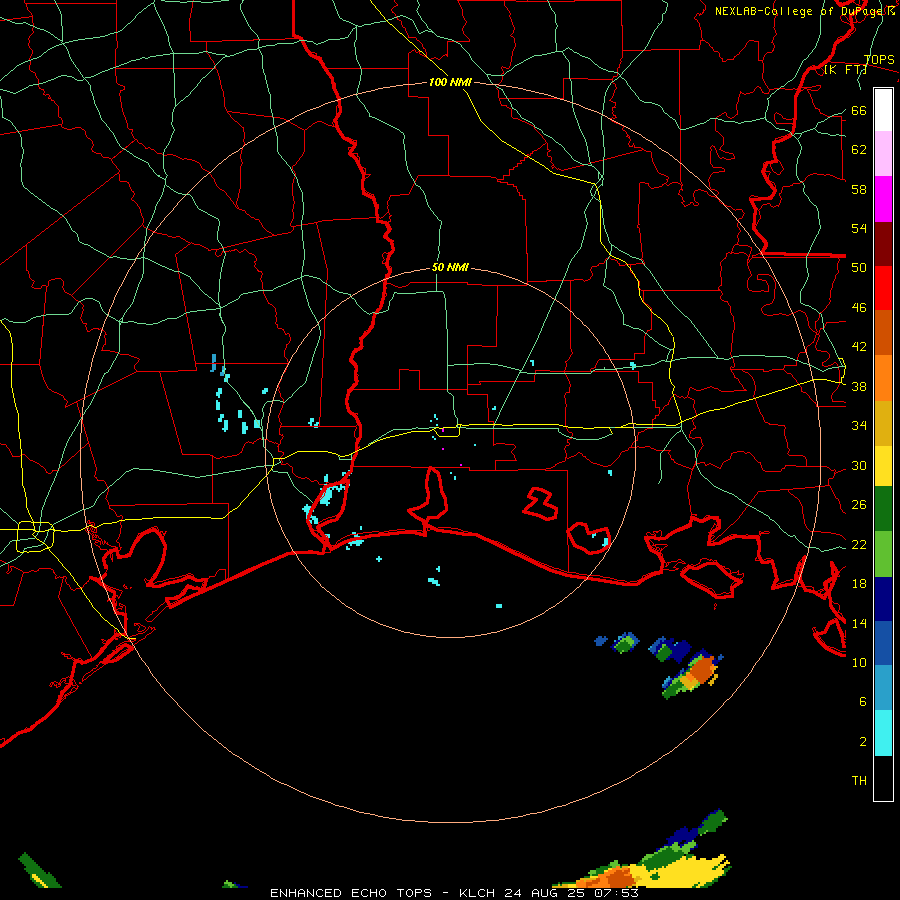This screenshot has width=900, height=900.
Task: Pick the orange 38 kft legend swatch
Action: pyautogui.click(x=883, y=378)
